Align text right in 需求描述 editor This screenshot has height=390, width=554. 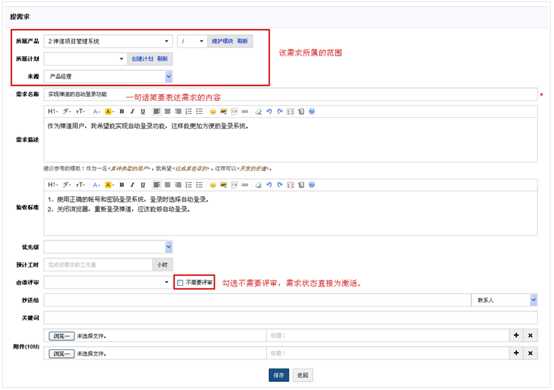click(178, 111)
